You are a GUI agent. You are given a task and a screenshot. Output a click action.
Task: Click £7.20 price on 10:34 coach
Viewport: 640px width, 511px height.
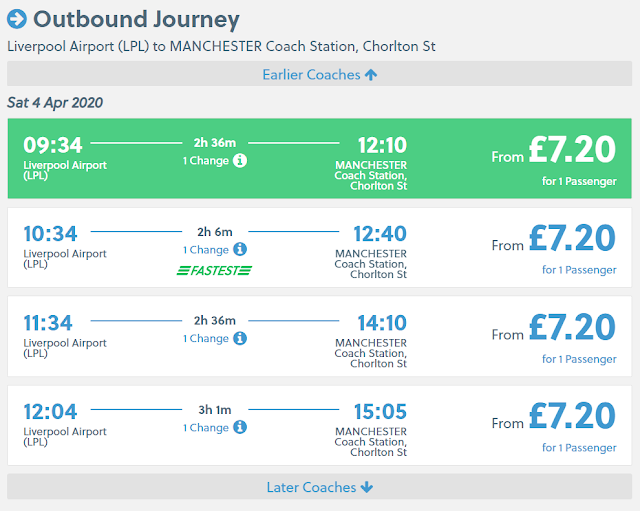(x=571, y=238)
